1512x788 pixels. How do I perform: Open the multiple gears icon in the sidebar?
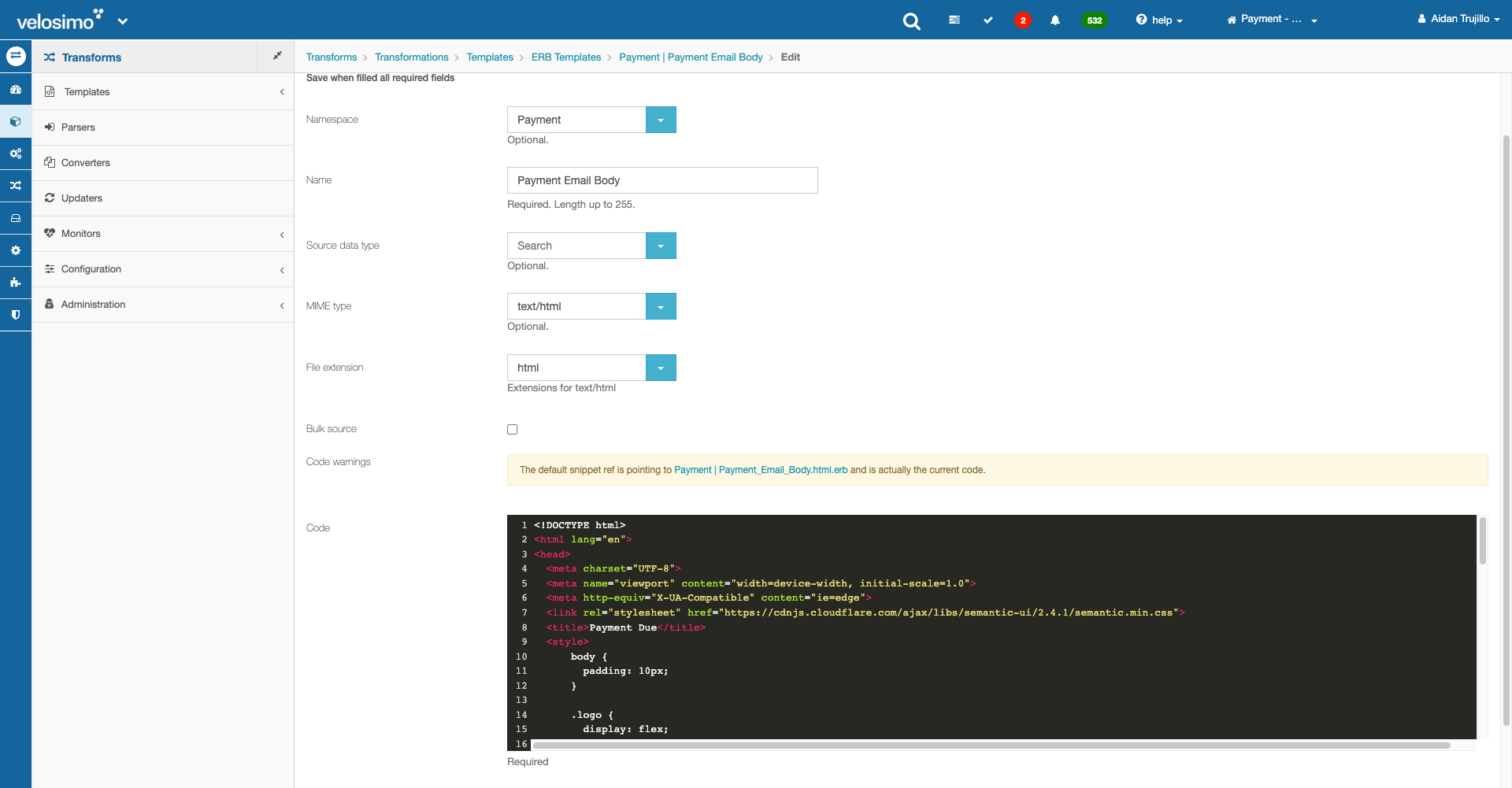pos(16,154)
